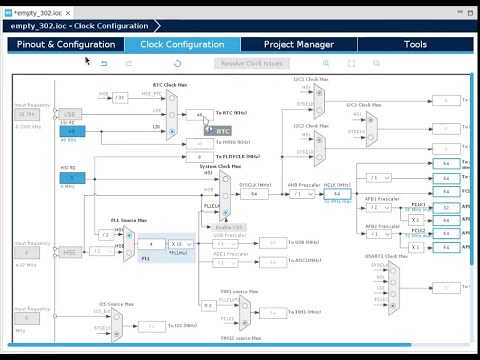This screenshot has height=360, width=480.
Task: Select HSE radio in PLL Source Mux
Action: click(x=129, y=253)
